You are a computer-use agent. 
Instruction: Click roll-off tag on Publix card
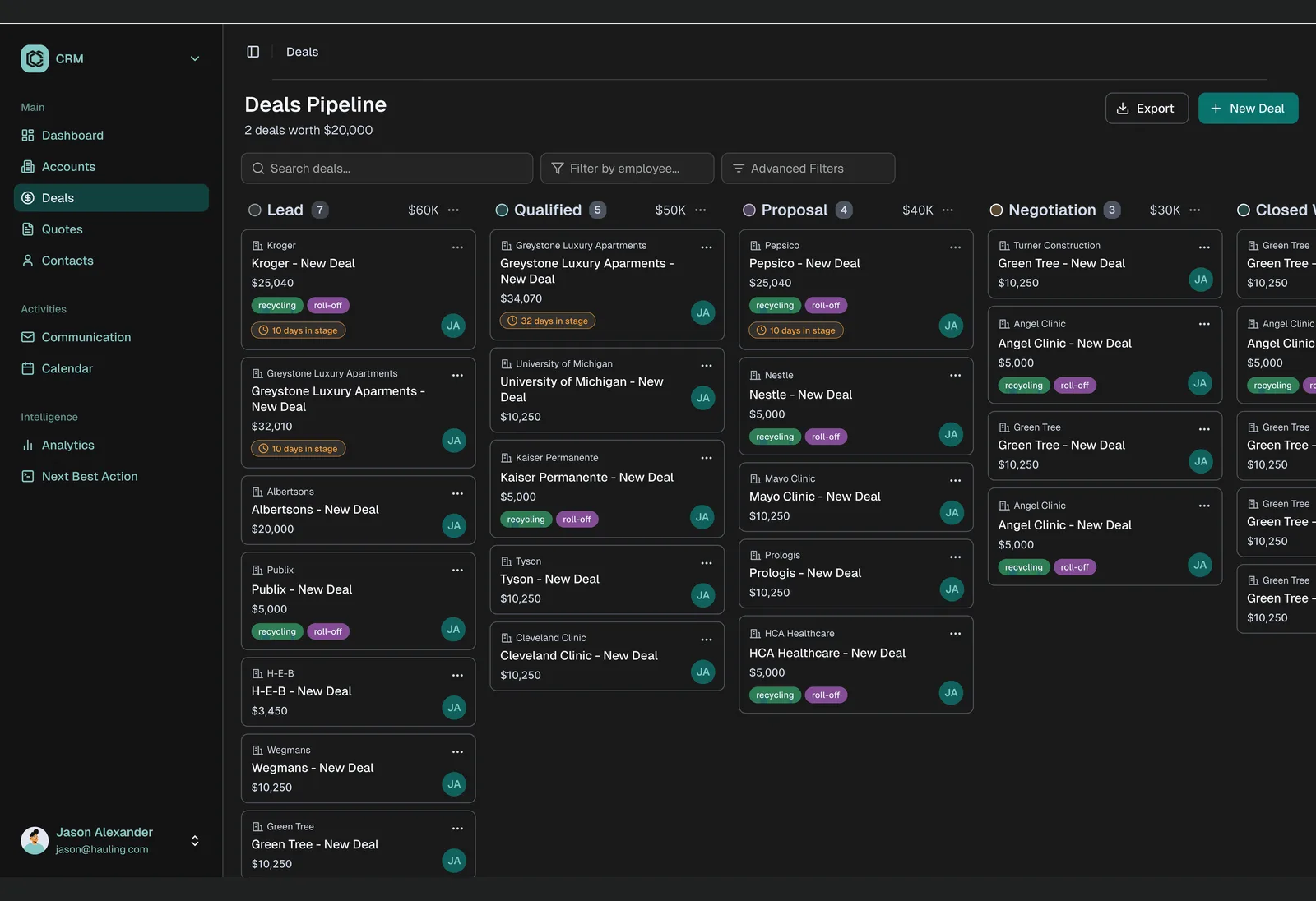click(x=328, y=631)
